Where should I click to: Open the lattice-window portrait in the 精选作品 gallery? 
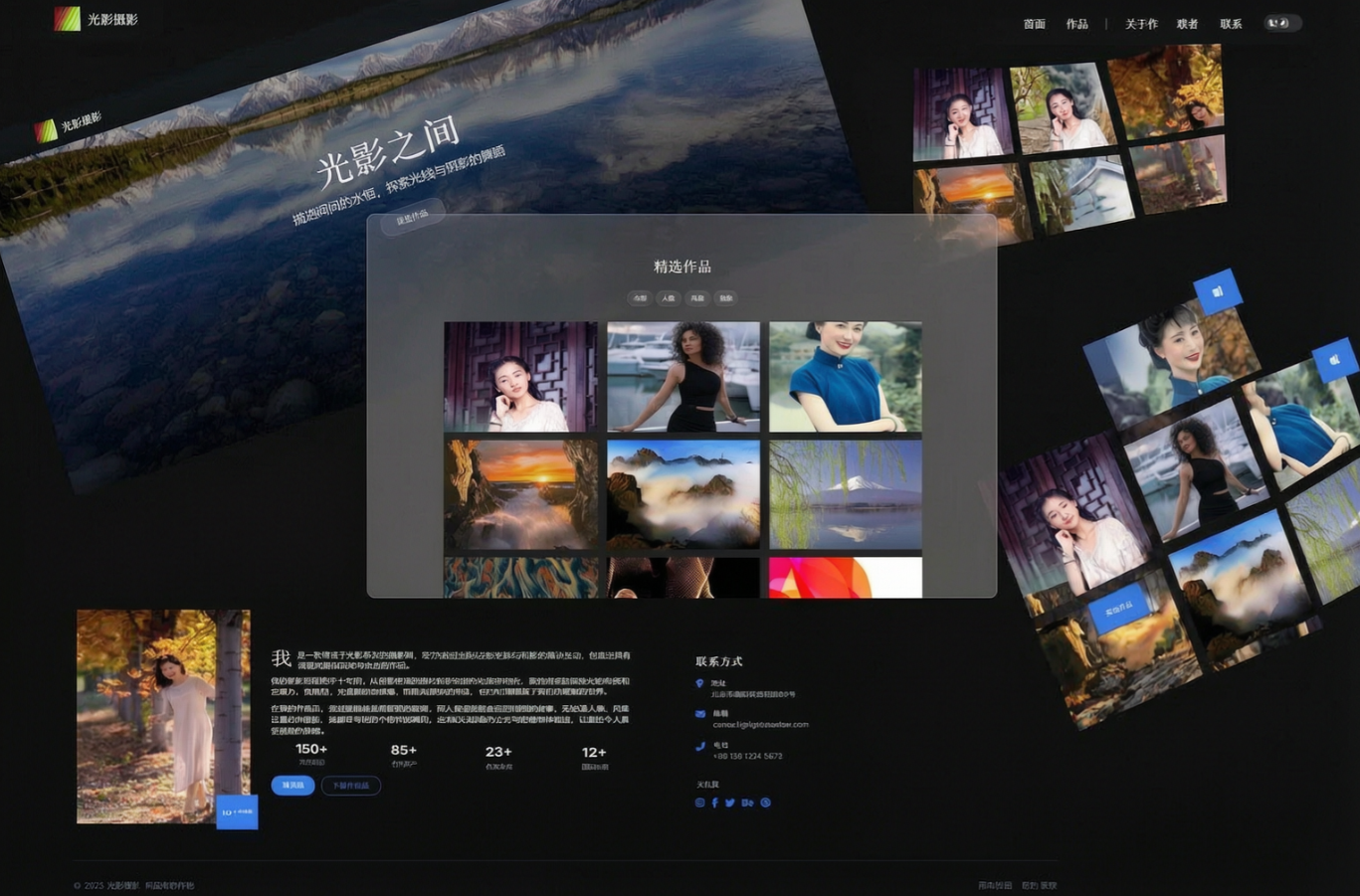tap(520, 377)
